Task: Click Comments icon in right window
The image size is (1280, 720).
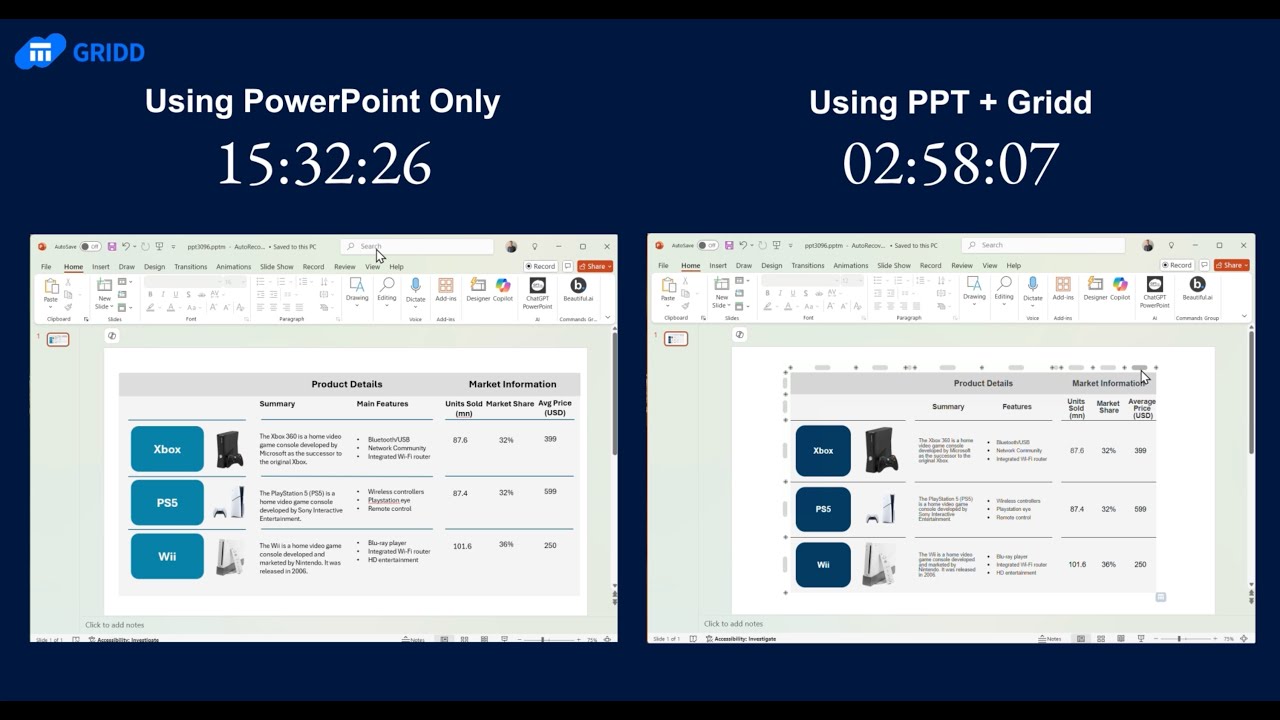Action: click(x=1205, y=265)
